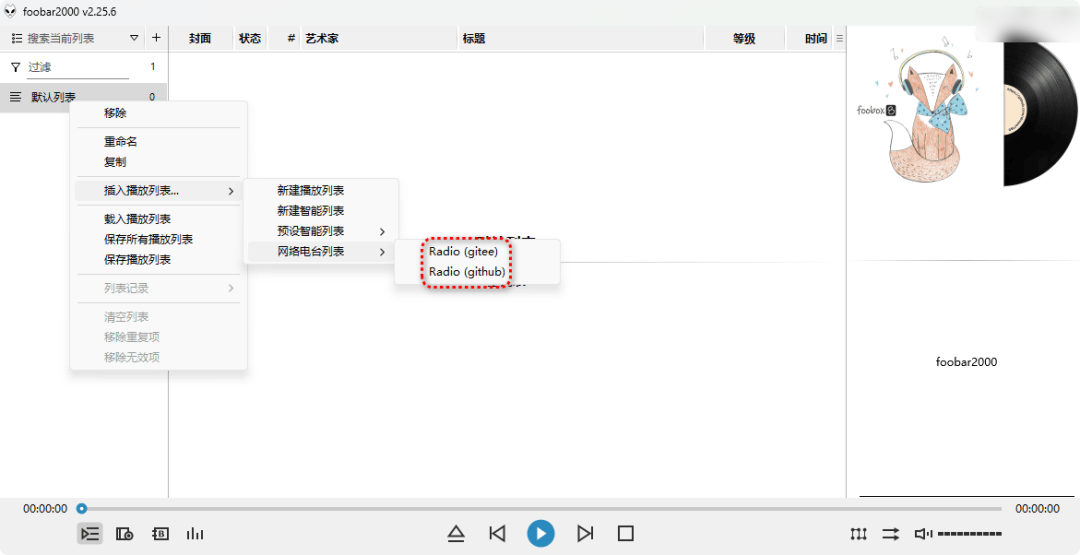Click the 过滤 filter input field
Image resolution: width=1080 pixels, height=555 pixels.
(x=78, y=67)
